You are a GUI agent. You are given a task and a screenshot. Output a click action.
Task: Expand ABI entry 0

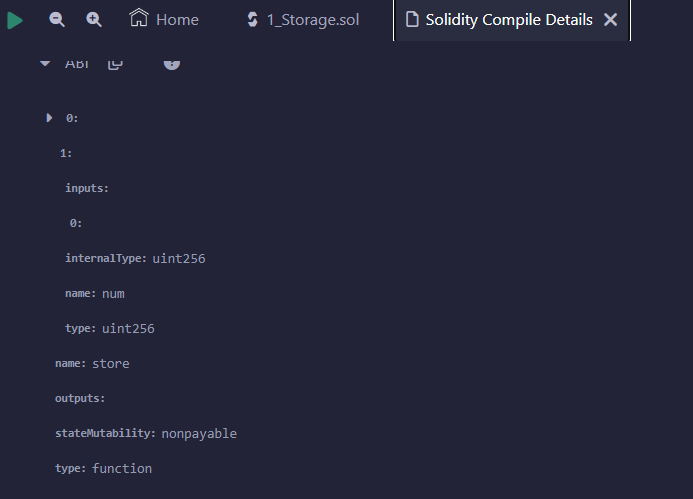click(x=49, y=118)
